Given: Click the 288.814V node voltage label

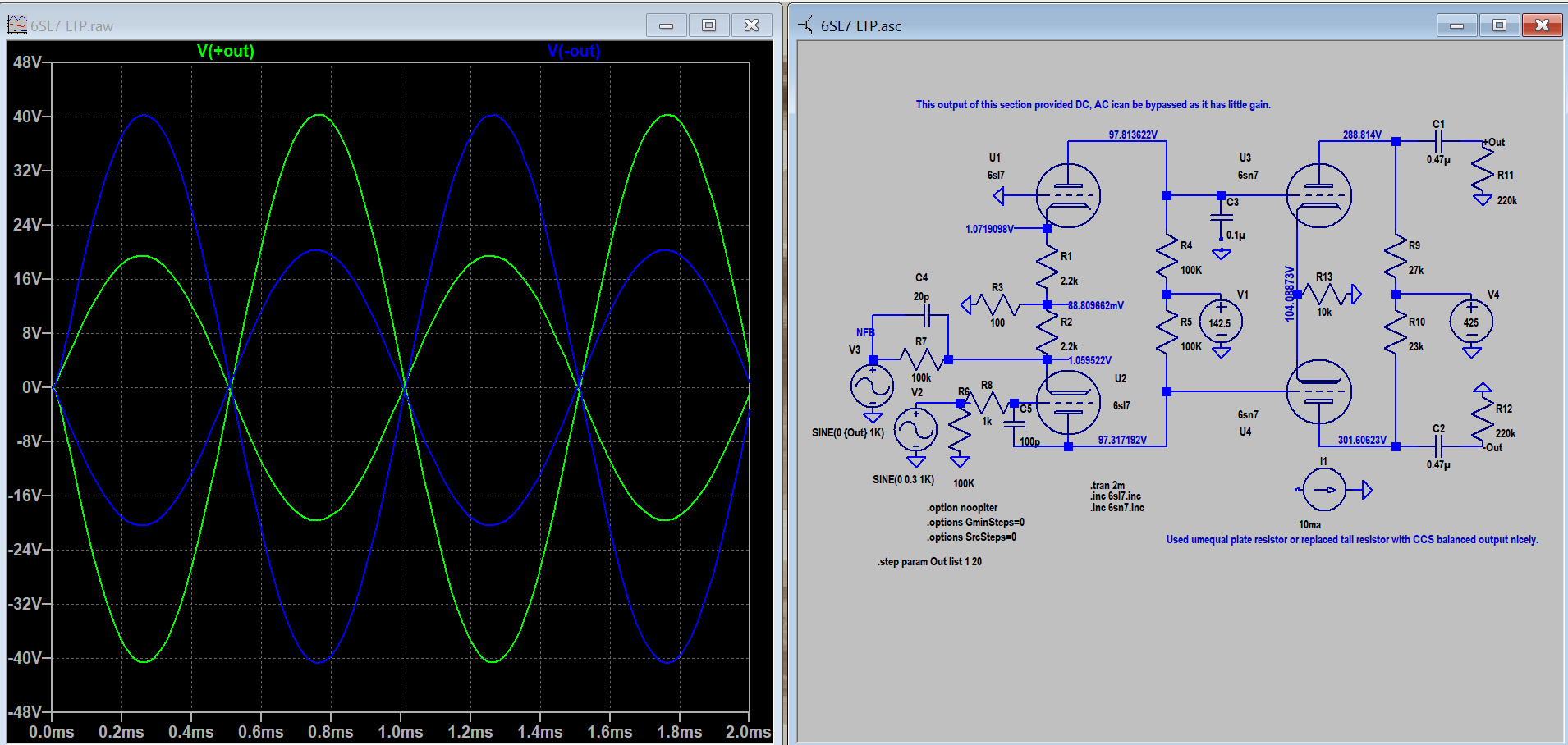Looking at the screenshot, I should (x=1362, y=135).
